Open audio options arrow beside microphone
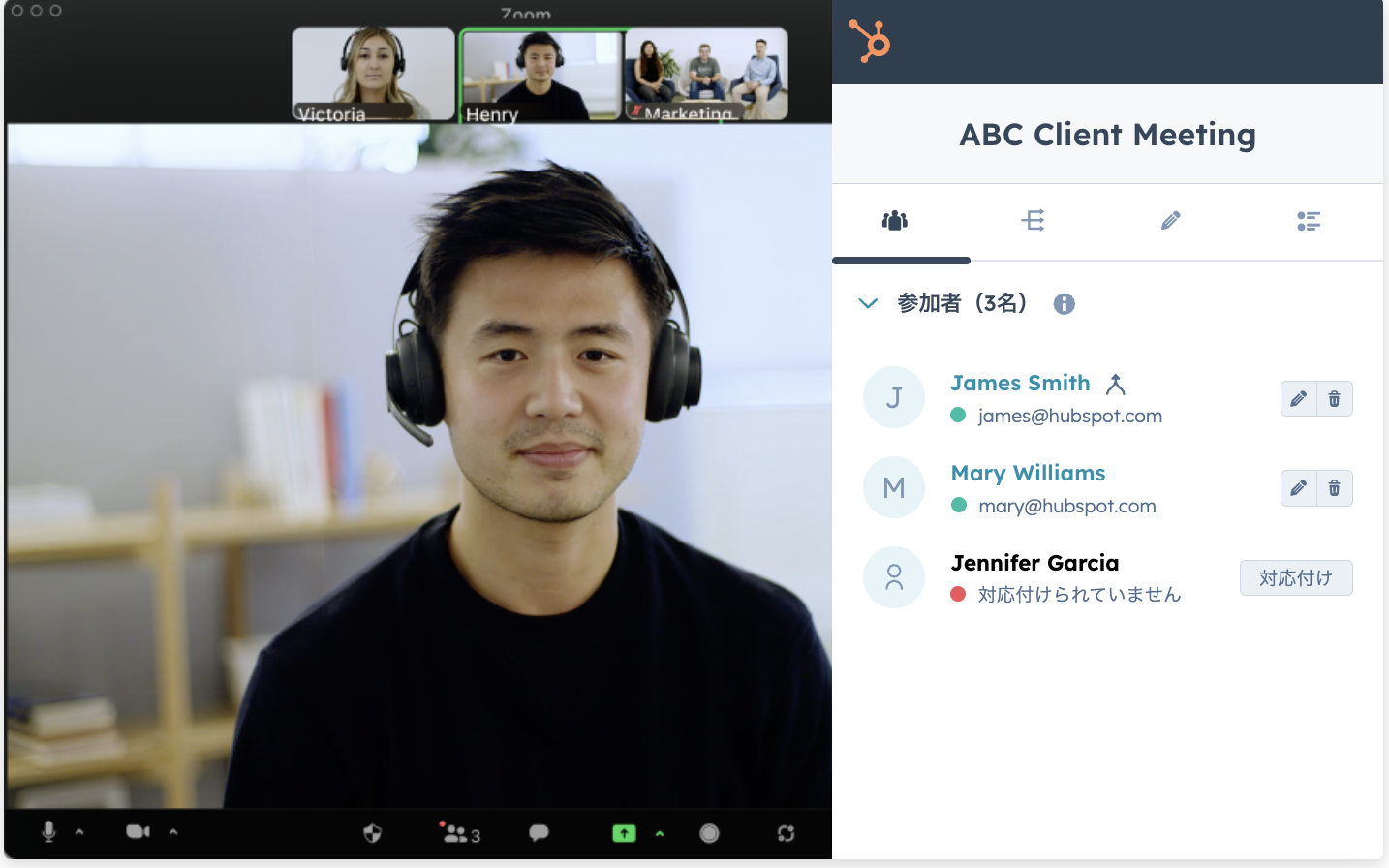The height and width of the screenshot is (868, 1389). 79,831
